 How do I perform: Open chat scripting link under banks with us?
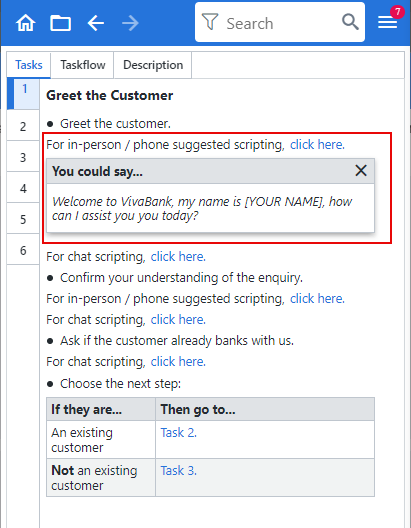coord(178,362)
